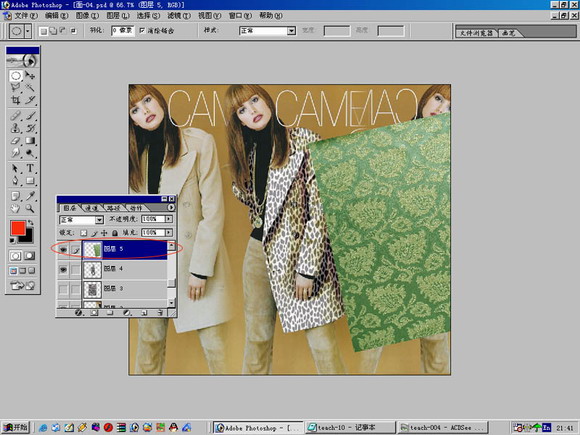Reset default foreground and background colors
The height and width of the screenshot is (435, 580).
pos(13,241)
